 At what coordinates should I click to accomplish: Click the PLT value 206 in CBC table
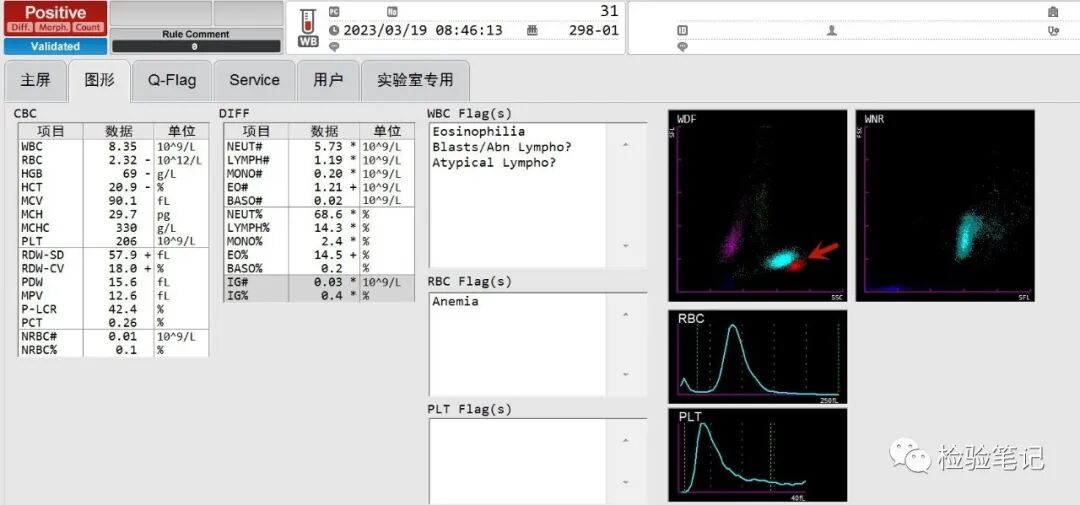(125, 241)
